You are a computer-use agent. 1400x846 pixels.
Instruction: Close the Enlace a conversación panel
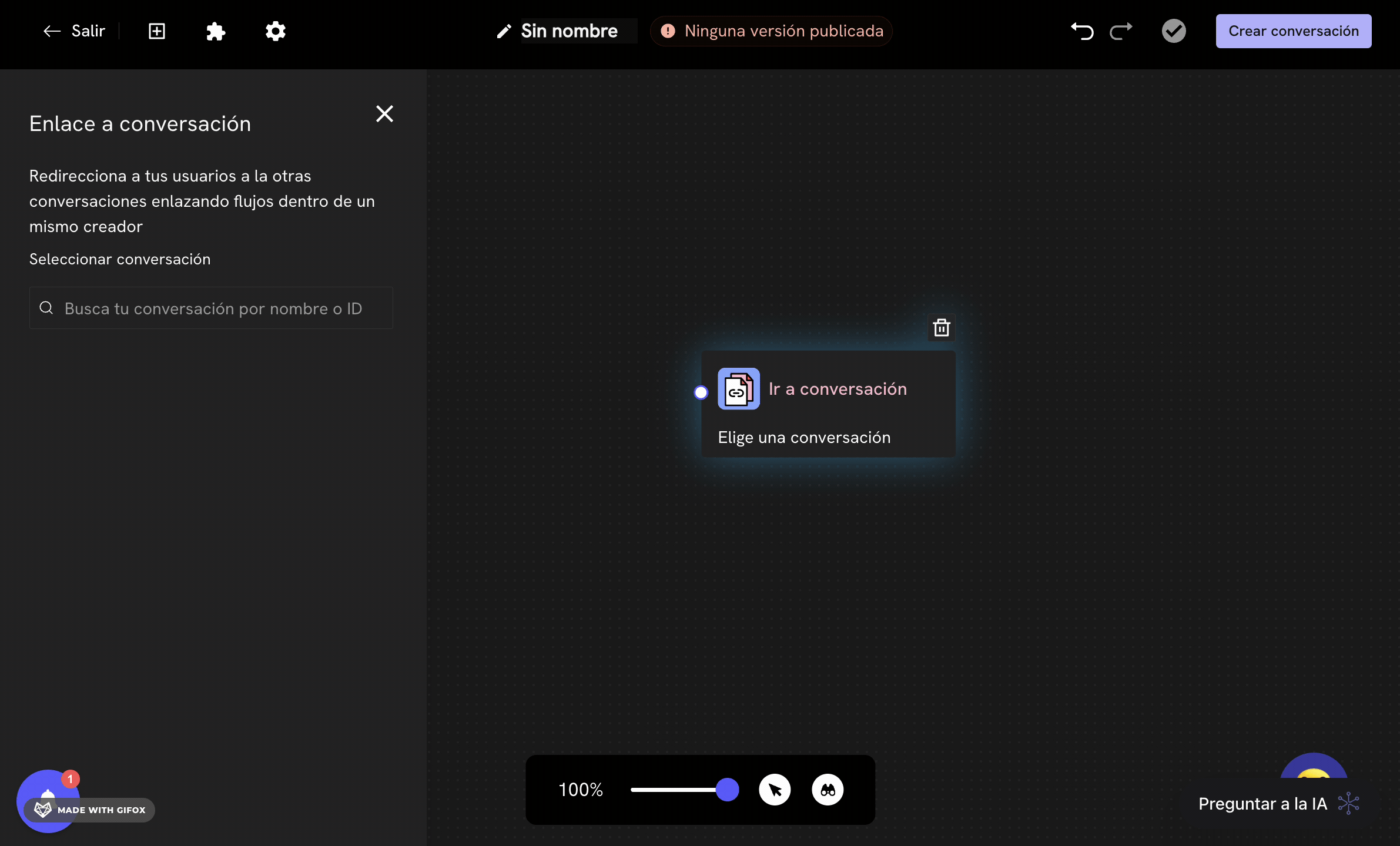click(x=384, y=113)
